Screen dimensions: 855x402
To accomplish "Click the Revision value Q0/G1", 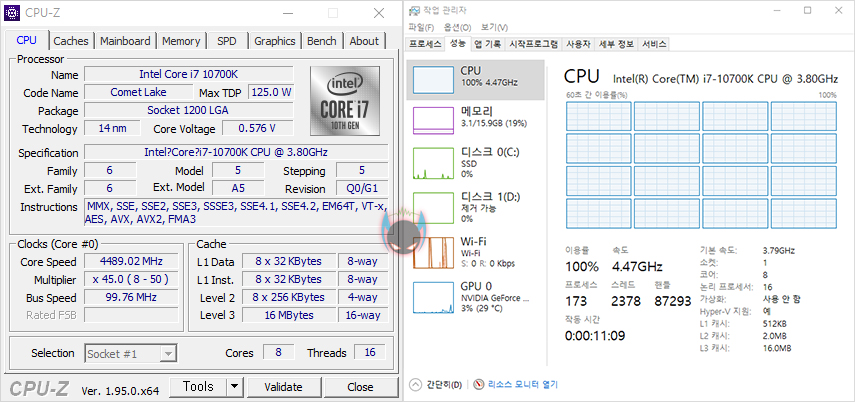I will click(362, 188).
